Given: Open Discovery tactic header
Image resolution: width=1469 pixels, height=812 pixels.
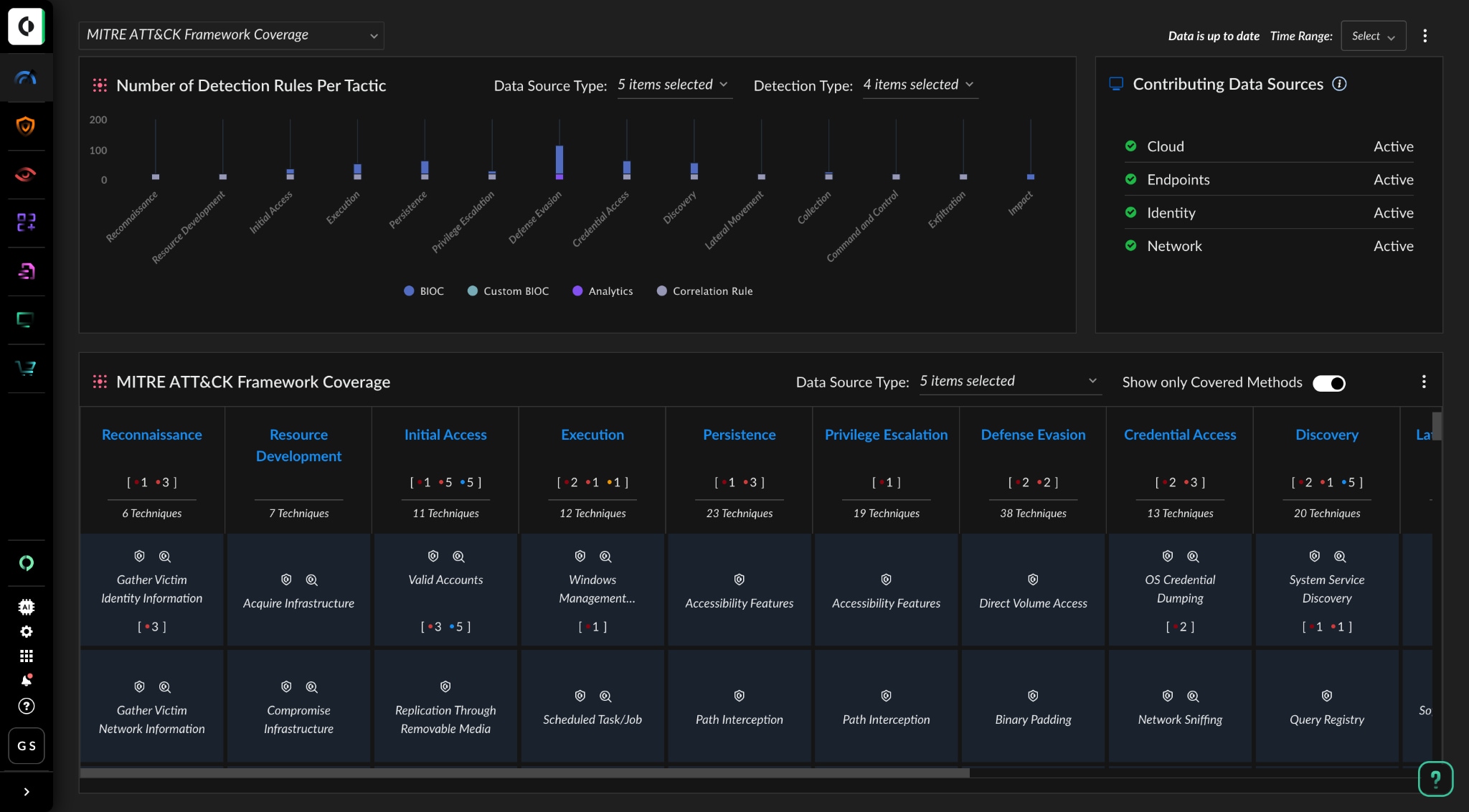Looking at the screenshot, I should click(1327, 435).
